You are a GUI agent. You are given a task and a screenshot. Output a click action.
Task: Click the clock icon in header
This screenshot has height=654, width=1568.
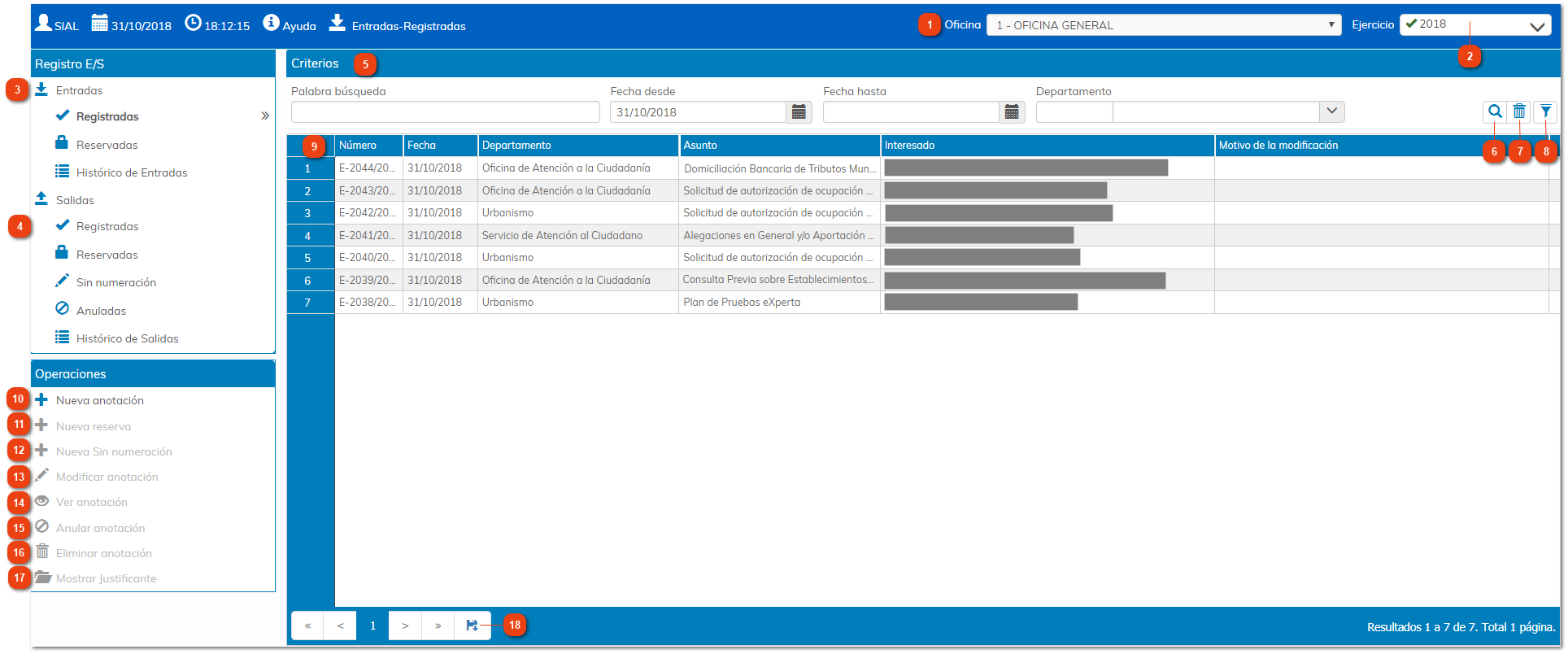pyautogui.click(x=193, y=23)
